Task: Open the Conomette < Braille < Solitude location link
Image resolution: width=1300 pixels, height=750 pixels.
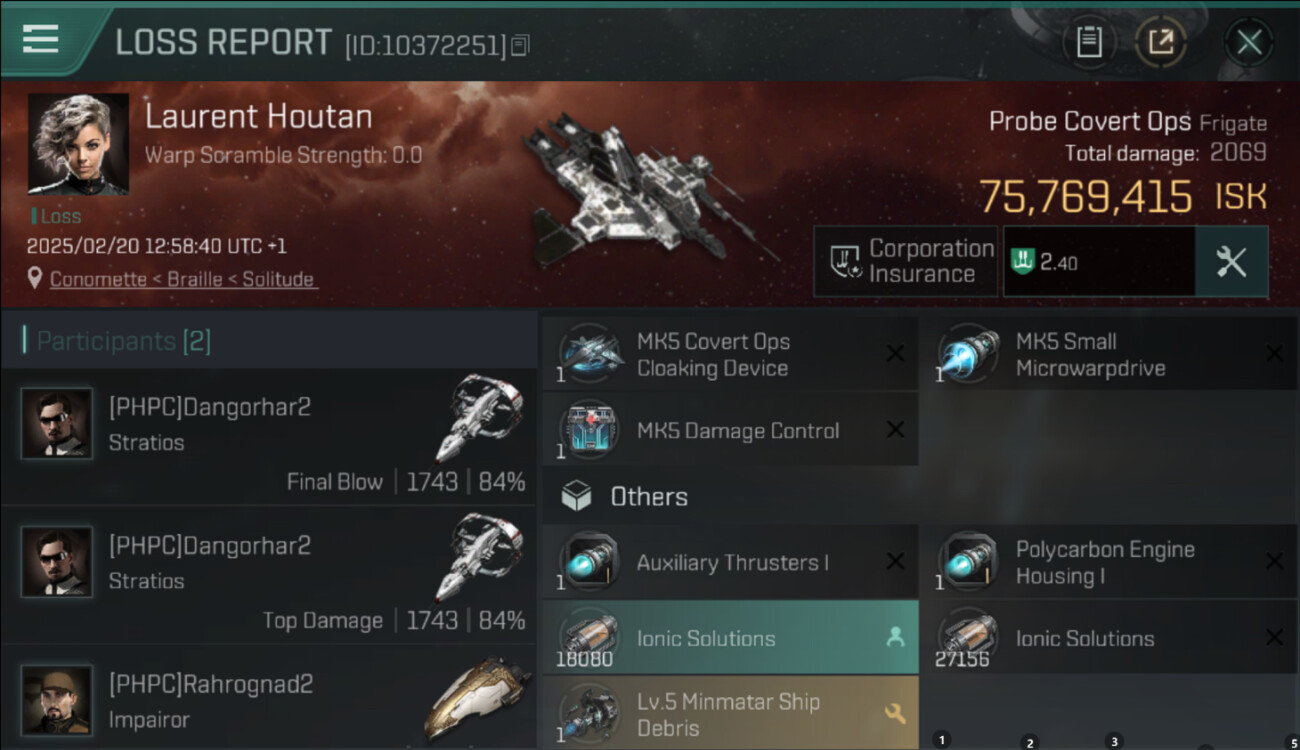Action: [x=183, y=280]
